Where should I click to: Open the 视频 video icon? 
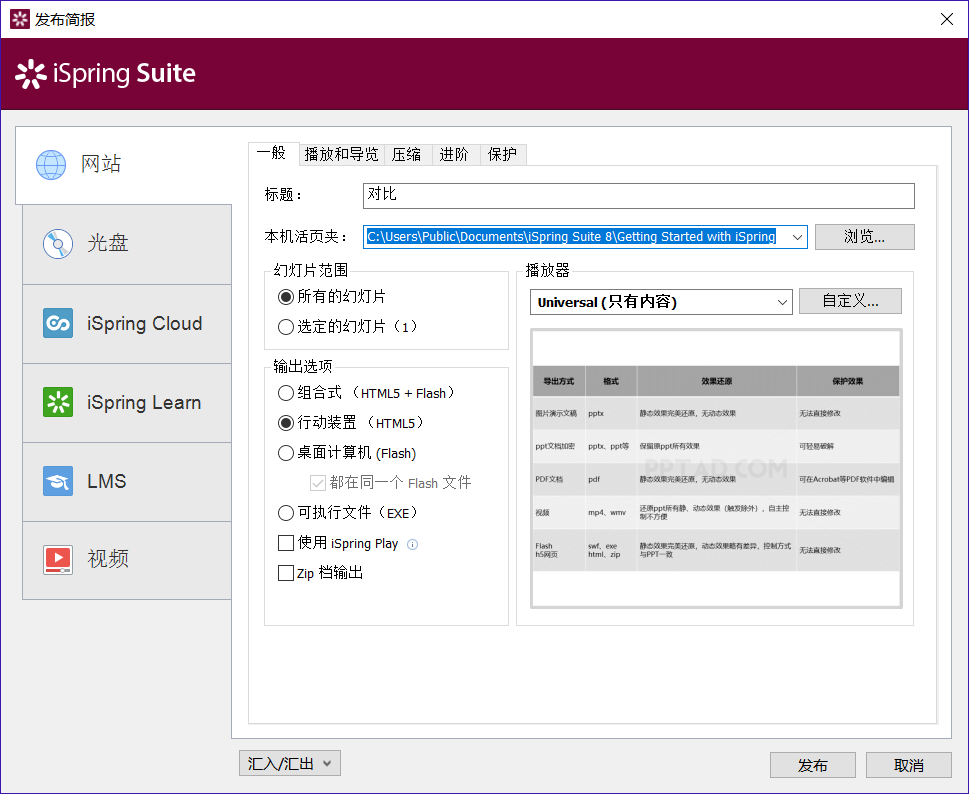point(58,560)
